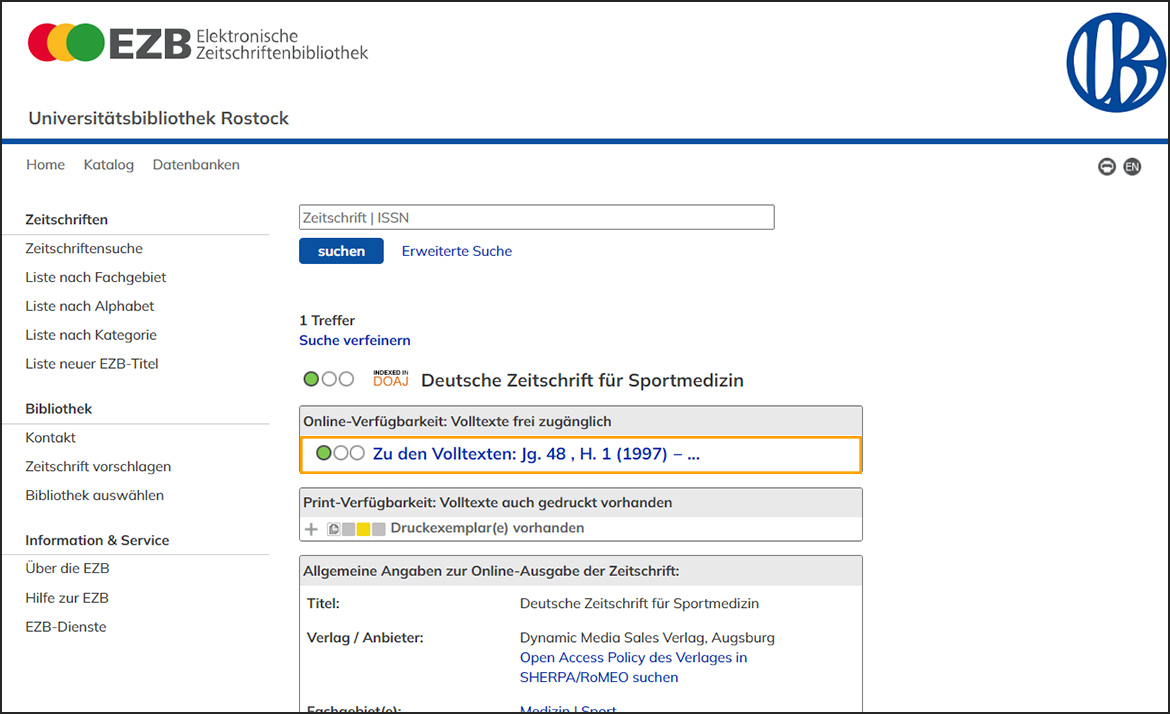This screenshot has width=1170, height=714.
Task: Go to Zeitschriftensuche in sidebar
Action: 84,248
